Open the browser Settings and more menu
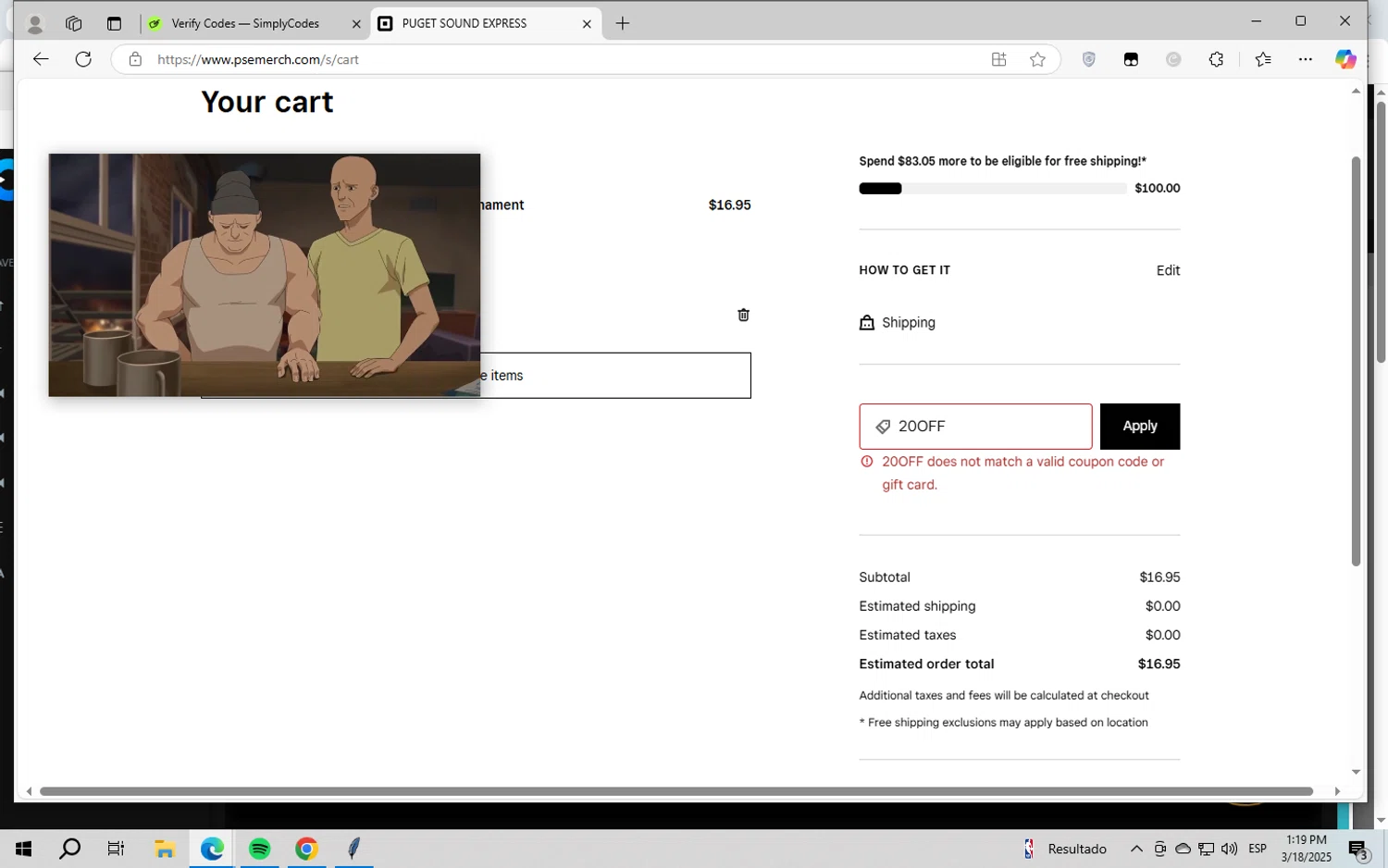The height and width of the screenshot is (868, 1388). [x=1306, y=59]
